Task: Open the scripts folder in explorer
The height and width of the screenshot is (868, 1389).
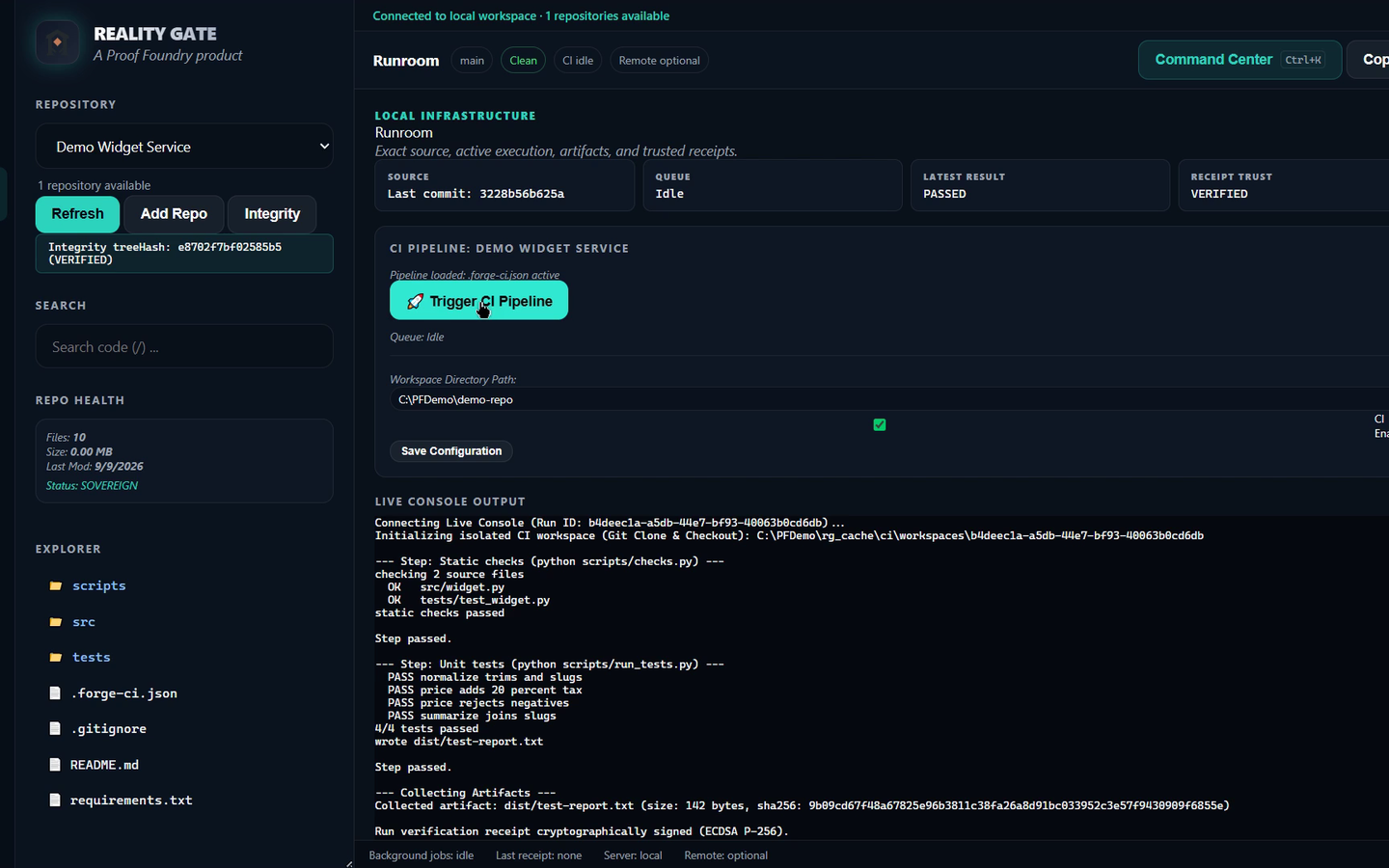Action: click(x=99, y=586)
